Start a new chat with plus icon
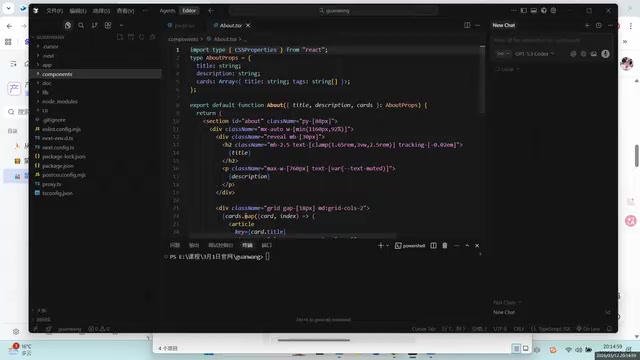The width and height of the screenshot is (640, 360). pos(587,25)
